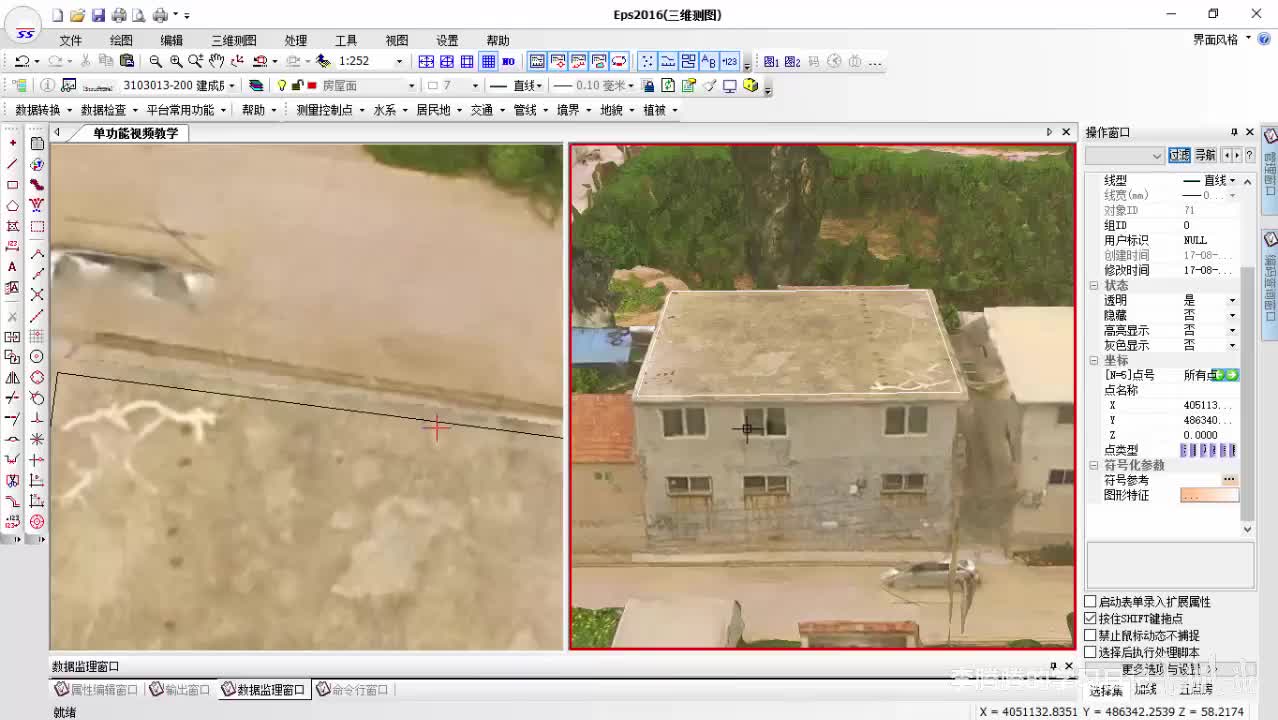Select the Pan hand tool
The image size is (1278, 720).
point(216,61)
